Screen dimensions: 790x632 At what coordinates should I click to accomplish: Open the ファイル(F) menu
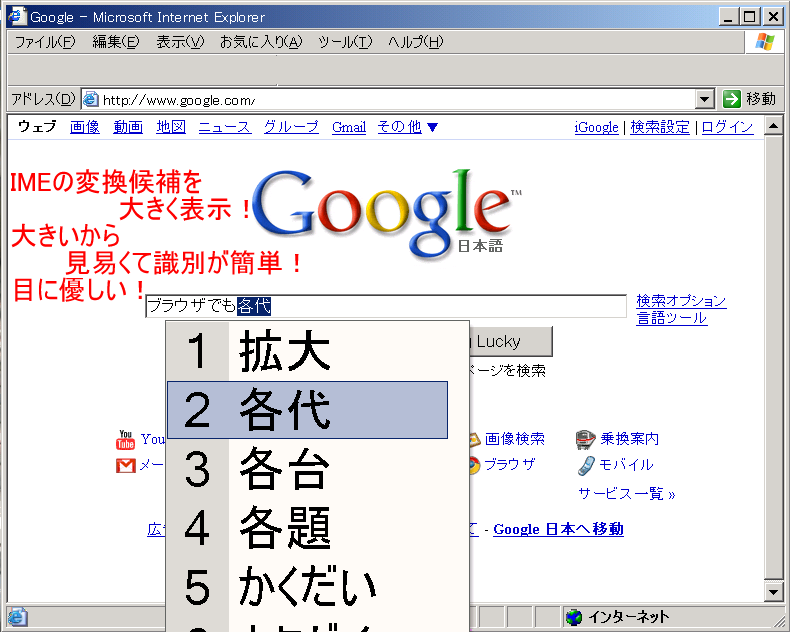[44, 42]
